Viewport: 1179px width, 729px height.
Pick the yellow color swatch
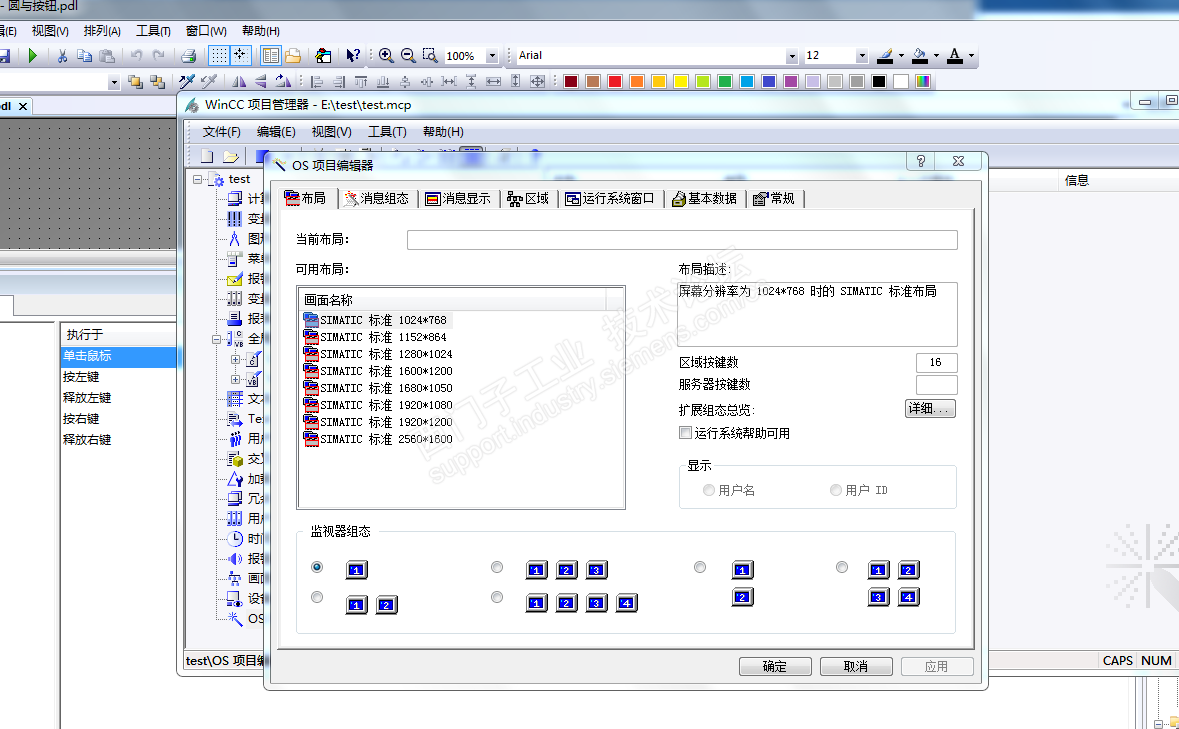click(x=680, y=81)
